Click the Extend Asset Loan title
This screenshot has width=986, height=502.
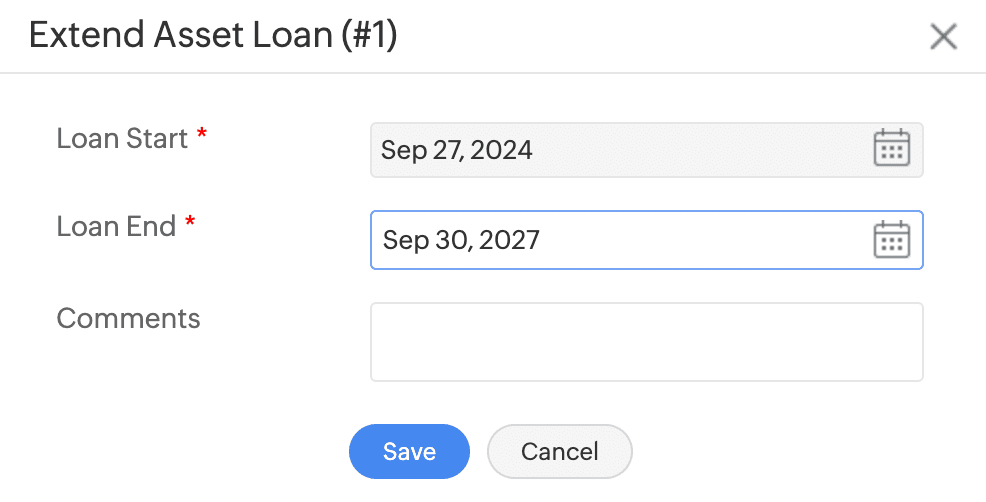(x=212, y=36)
